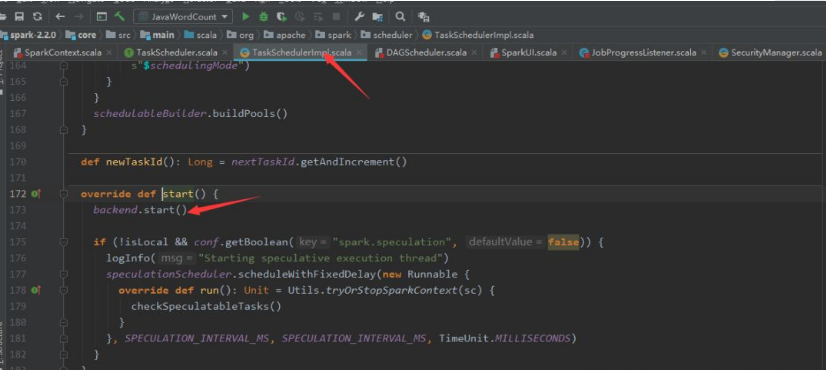Toggle the fold marker at line 180
This screenshot has height=370, width=826.
pos(64,322)
